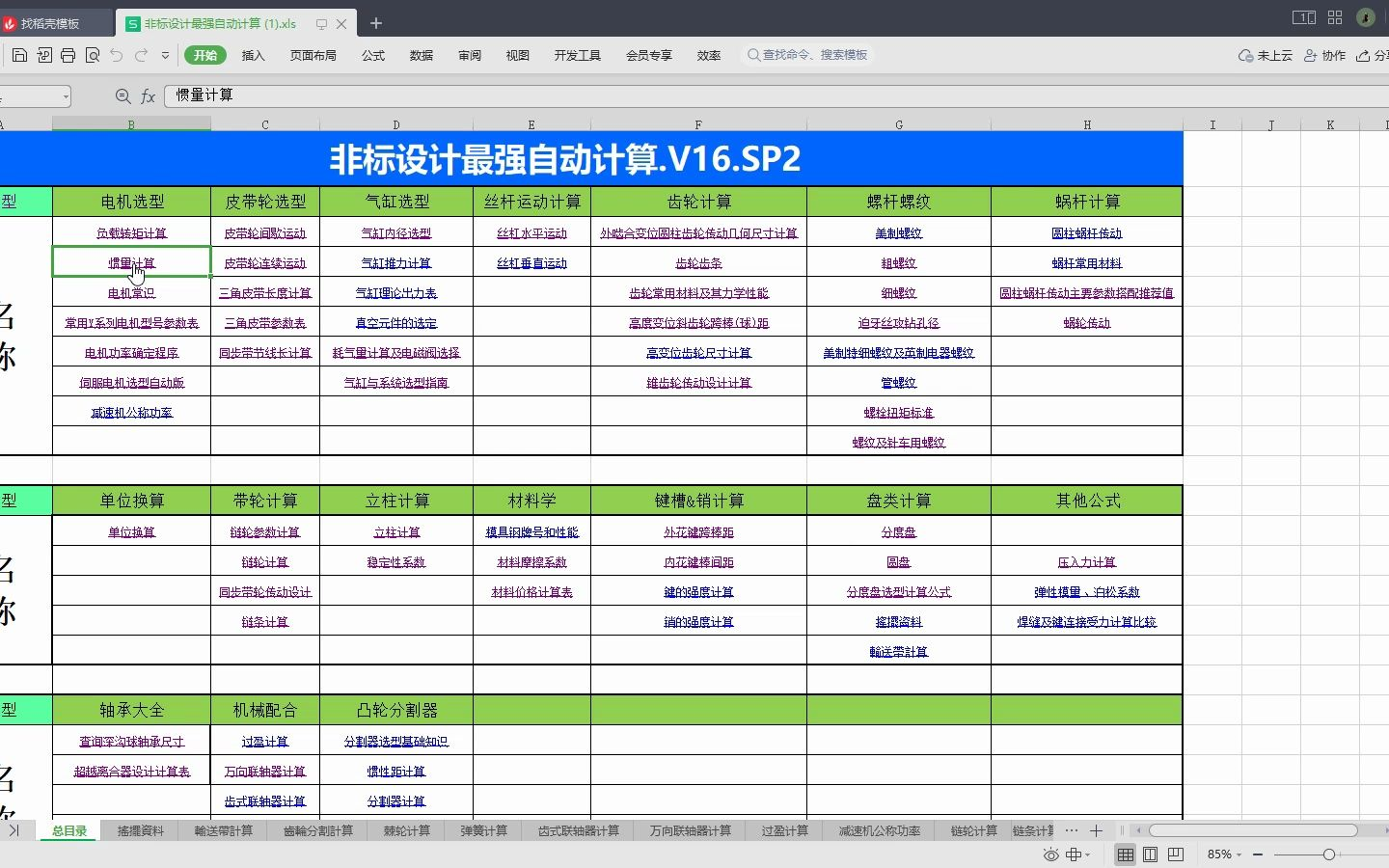Switch to the 插入 ribbon tab
Screen dimensions: 1389x868
click(253, 56)
